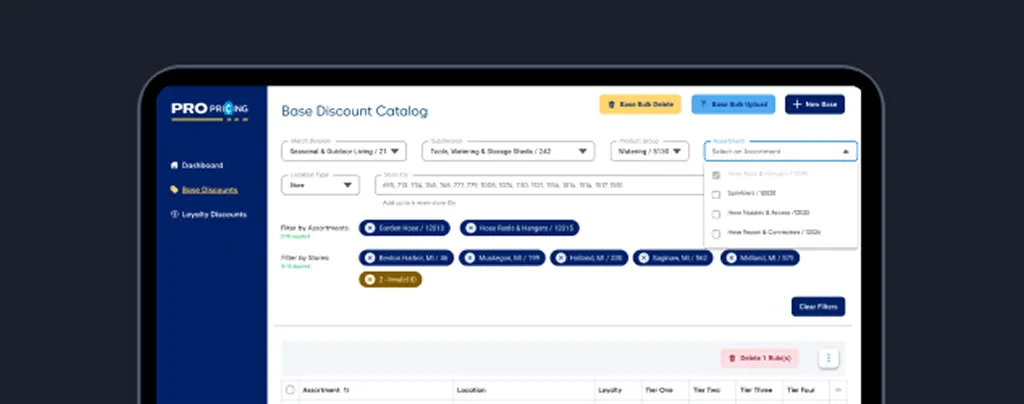Remove the Muskegon, MI store chip
This screenshot has width=1024, height=404.
pyautogui.click(x=470, y=258)
